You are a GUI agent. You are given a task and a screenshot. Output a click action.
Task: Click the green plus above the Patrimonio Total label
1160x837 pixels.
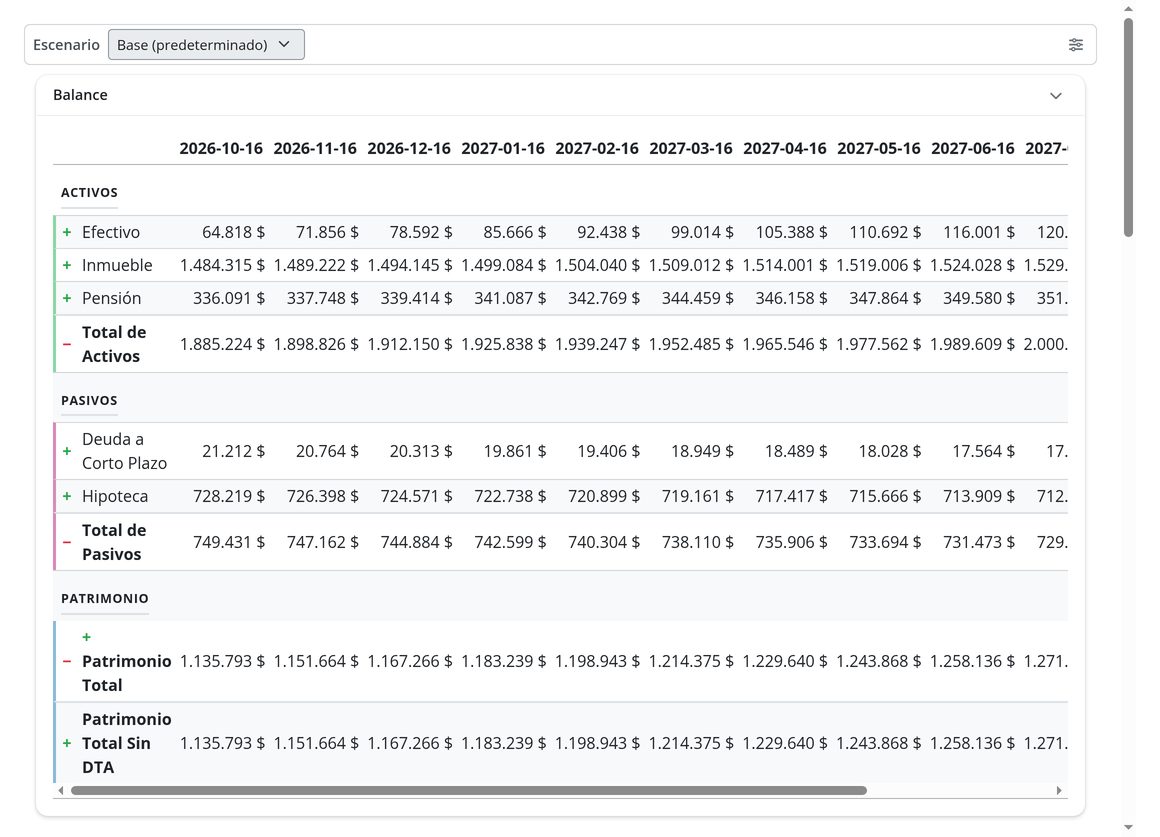pos(87,637)
